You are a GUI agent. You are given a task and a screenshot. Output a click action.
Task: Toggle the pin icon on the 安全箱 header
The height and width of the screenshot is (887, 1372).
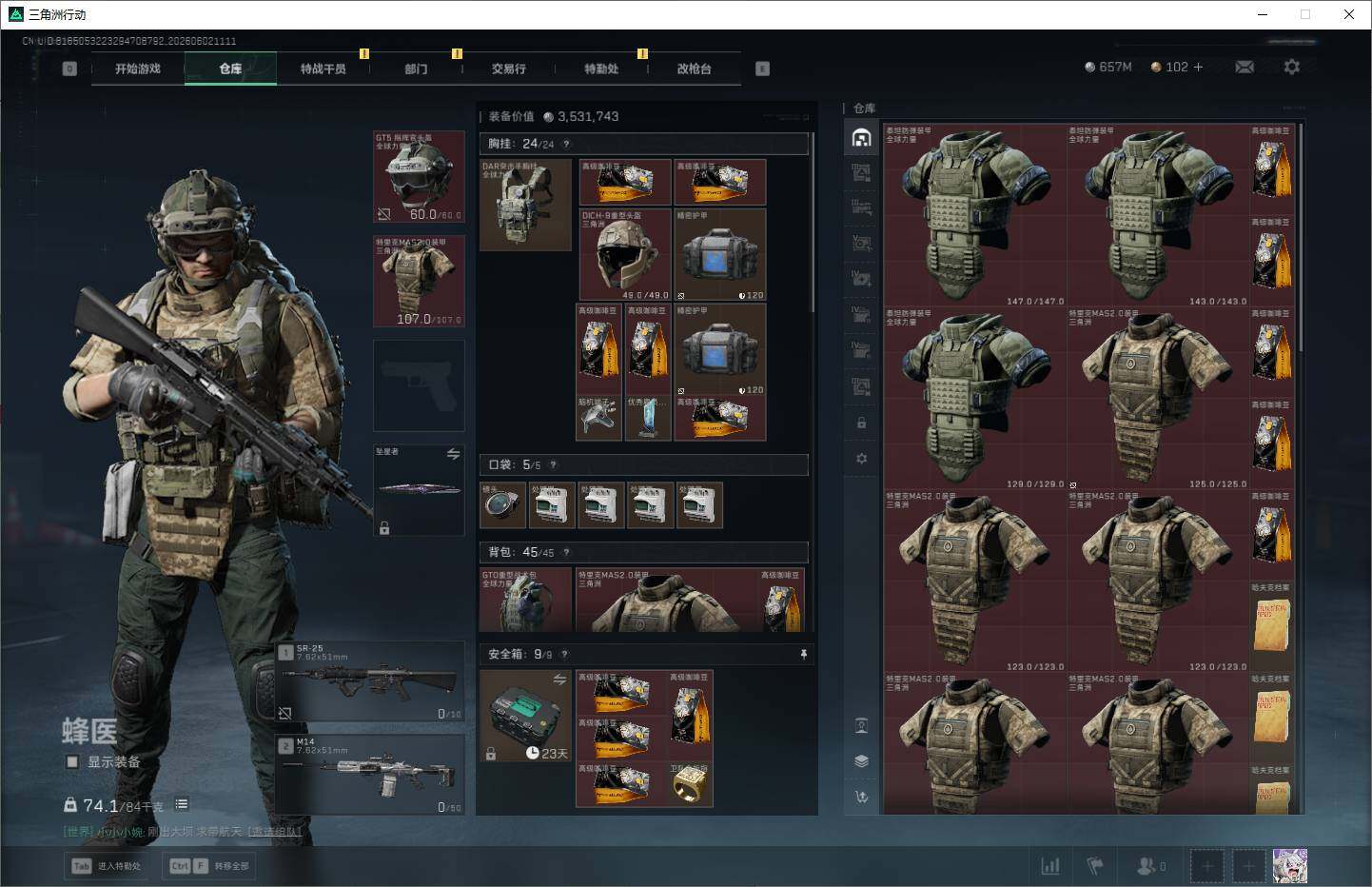pyautogui.click(x=803, y=654)
